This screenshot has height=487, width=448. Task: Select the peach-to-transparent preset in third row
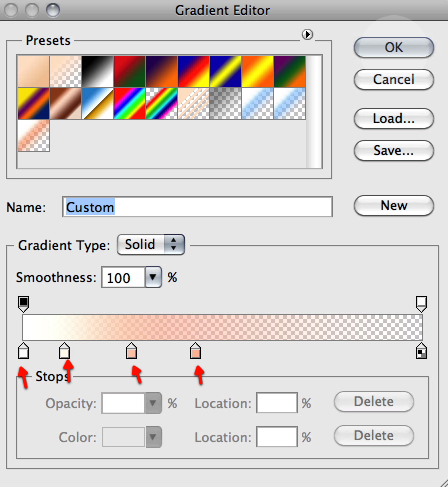pos(33,136)
